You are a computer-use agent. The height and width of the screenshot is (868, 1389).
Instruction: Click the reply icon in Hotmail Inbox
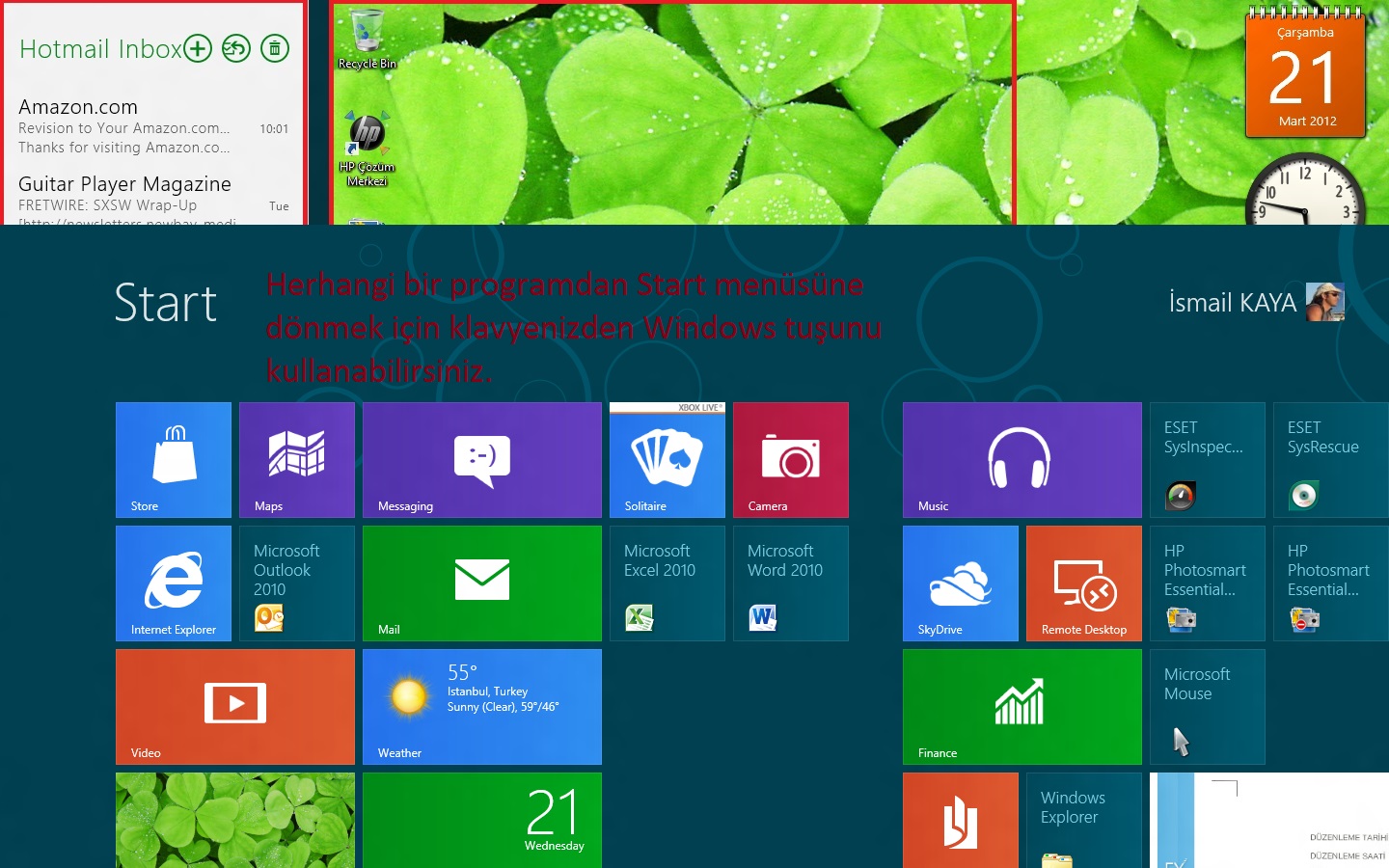coord(236,48)
